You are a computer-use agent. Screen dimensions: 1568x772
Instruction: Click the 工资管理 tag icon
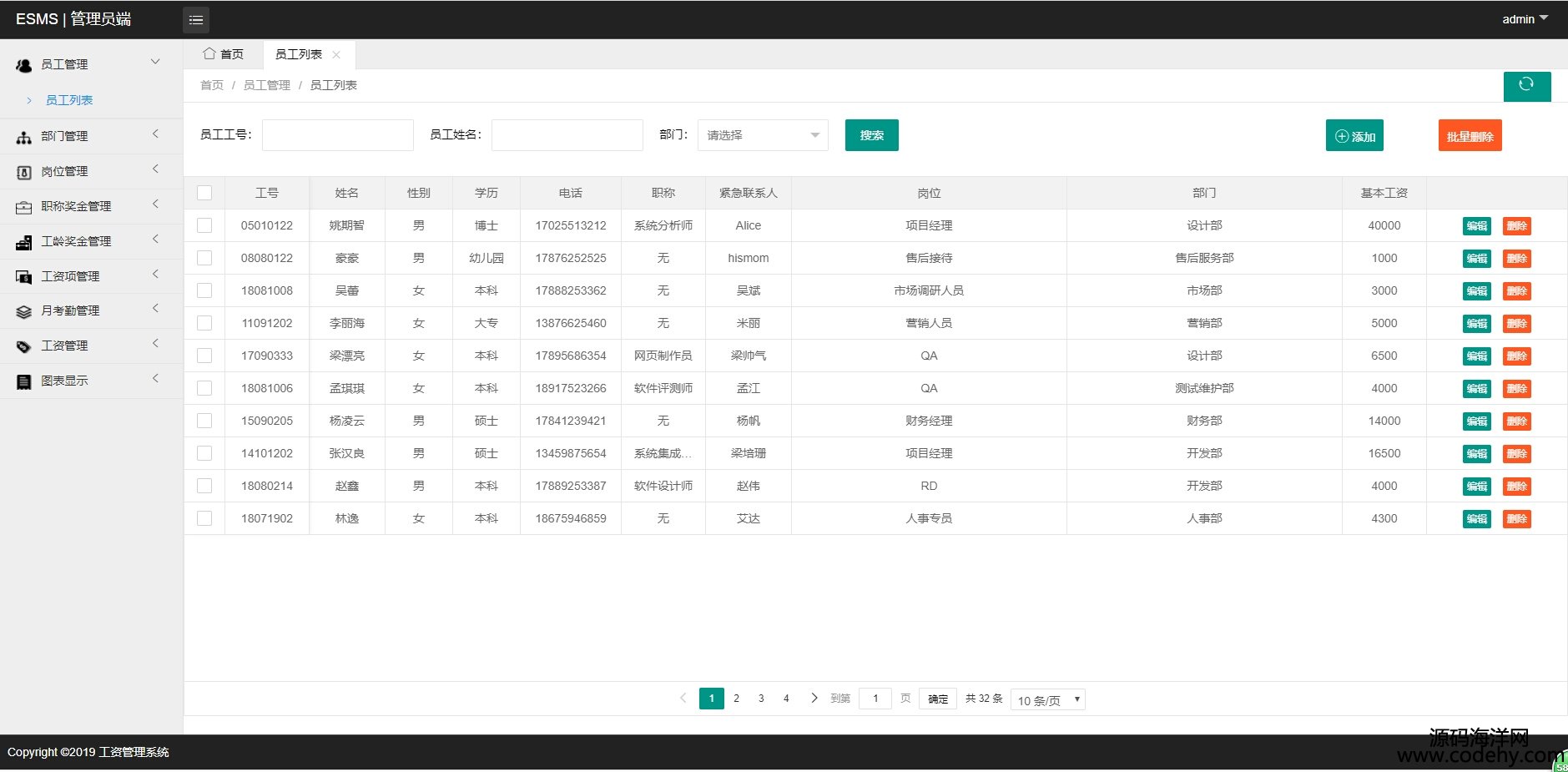click(23, 346)
